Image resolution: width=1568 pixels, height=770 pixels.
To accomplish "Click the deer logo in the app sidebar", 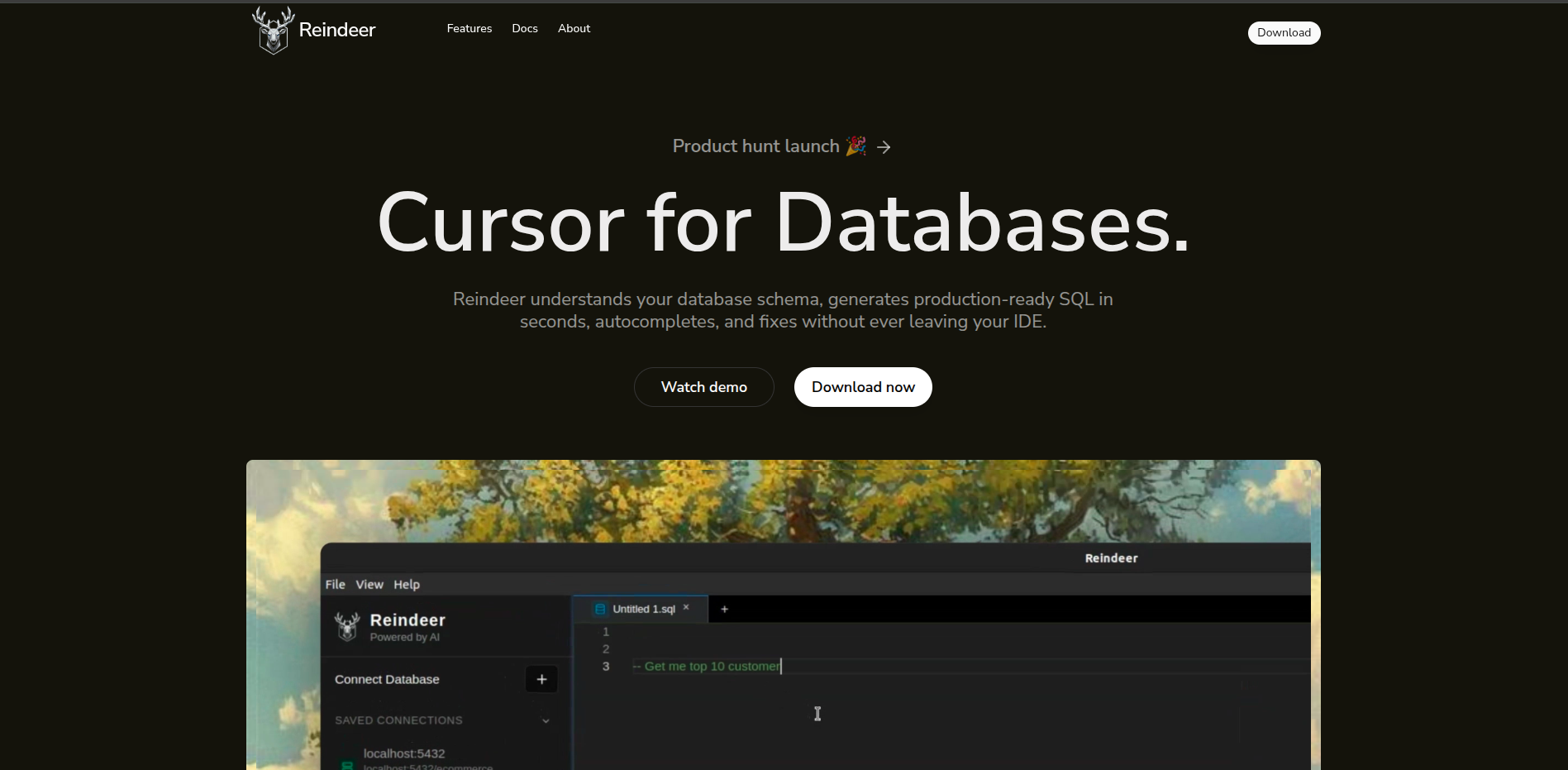I will click(347, 626).
